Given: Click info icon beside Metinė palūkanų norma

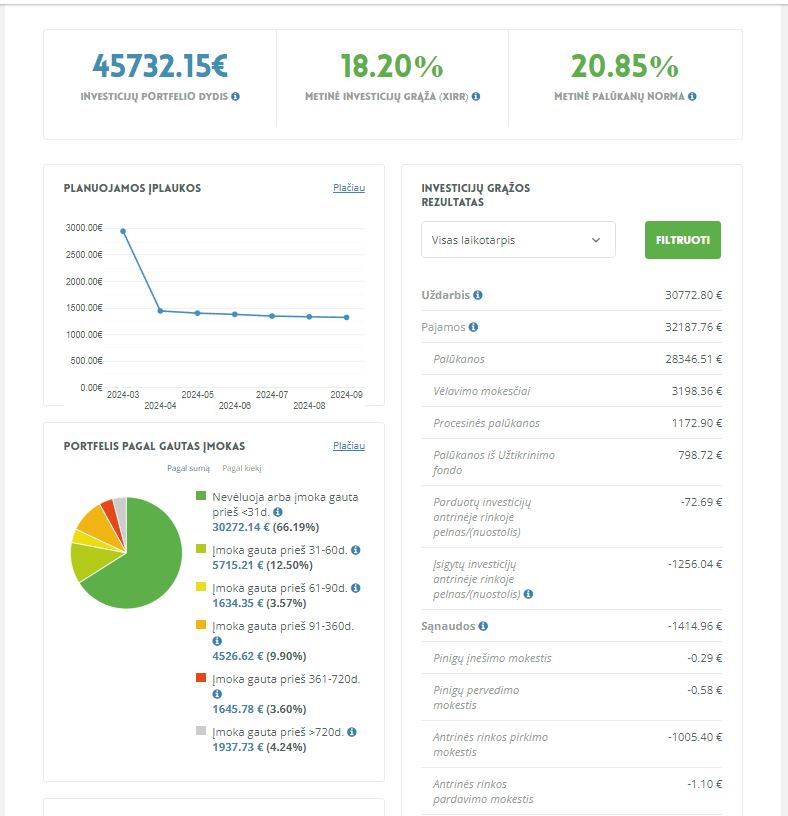Looking at the screenshot, I should tap(692, 97).
